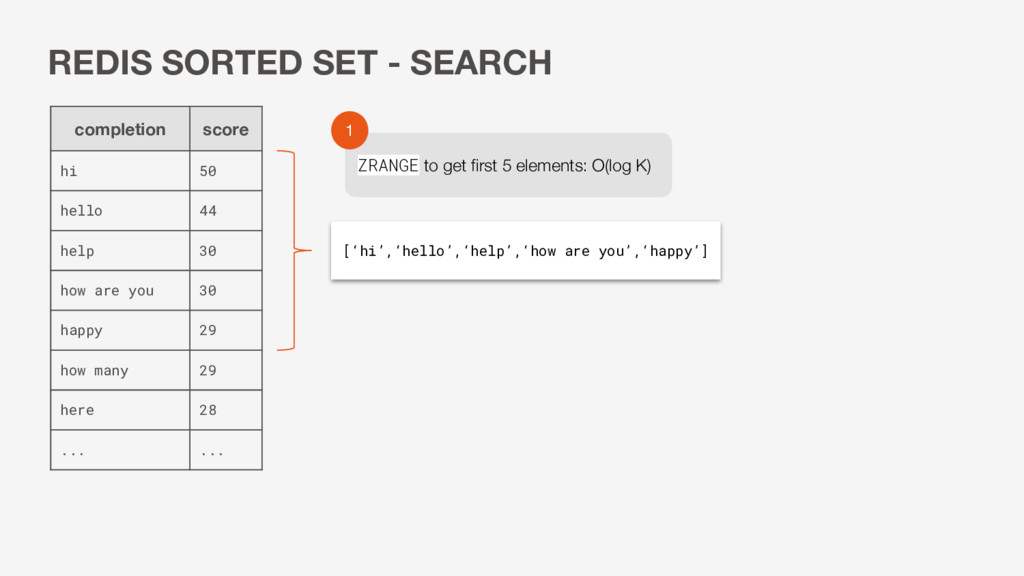Click the result list code box
Viewport: 1024px width, 576px height.
(x=526, y=251)
